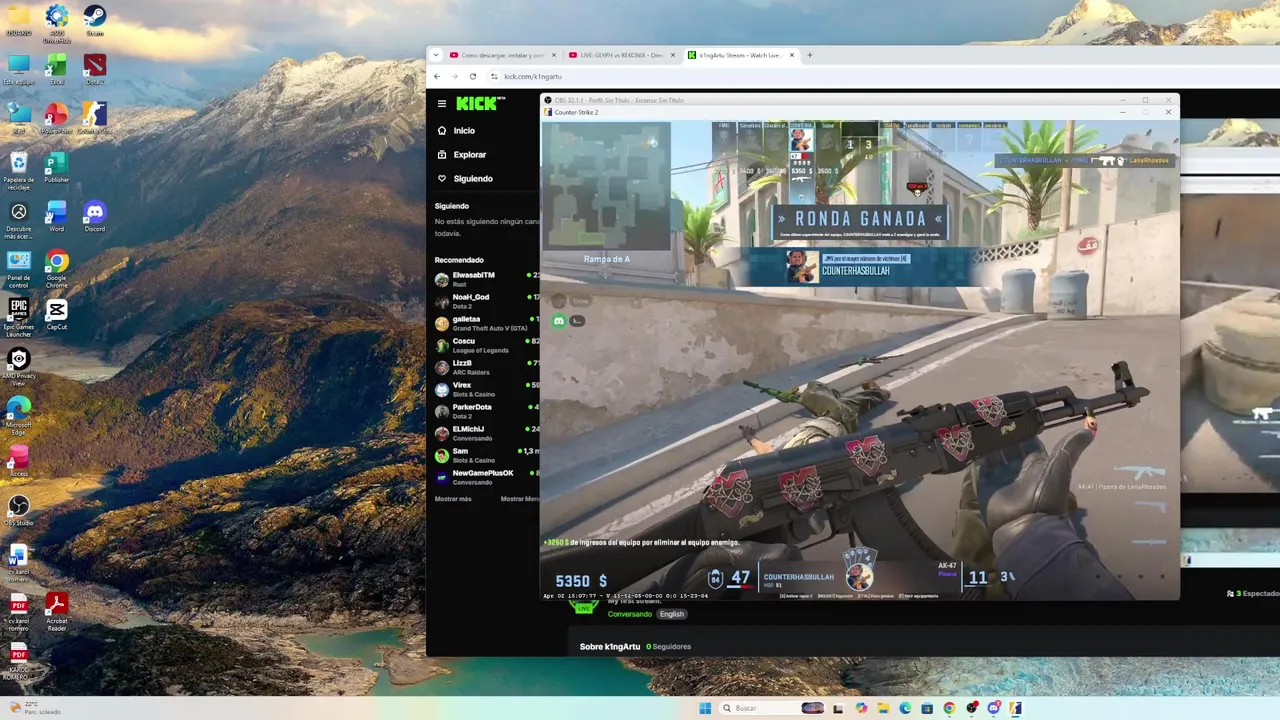Image resolution: width=1280 pixels, height=720 pixels.
Task: Open recommended channel NoaH_God
Action: coord(487,301)
